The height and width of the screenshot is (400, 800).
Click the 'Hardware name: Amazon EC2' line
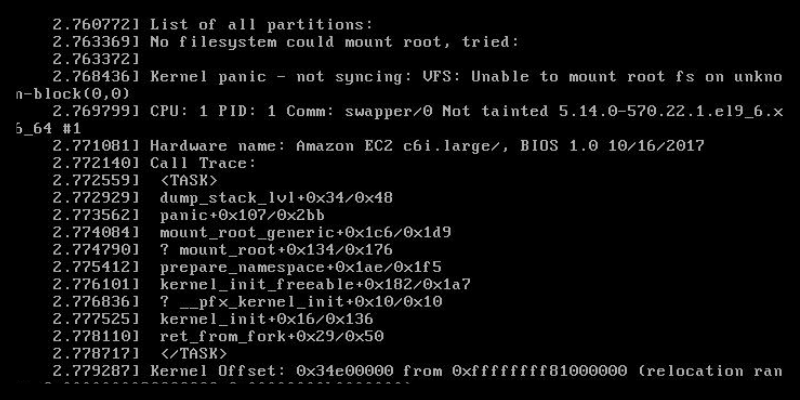427,146
